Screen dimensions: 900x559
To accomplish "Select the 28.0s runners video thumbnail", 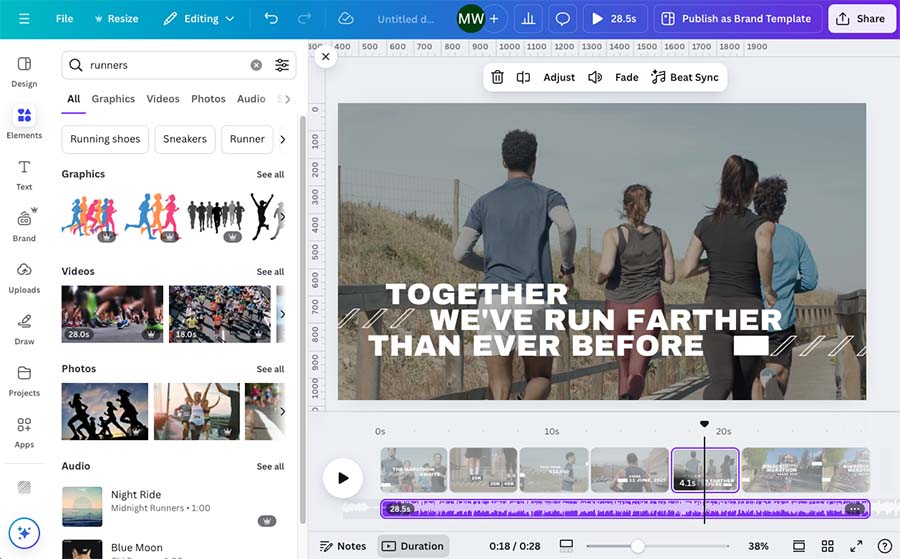I will [x=112, y=314].
